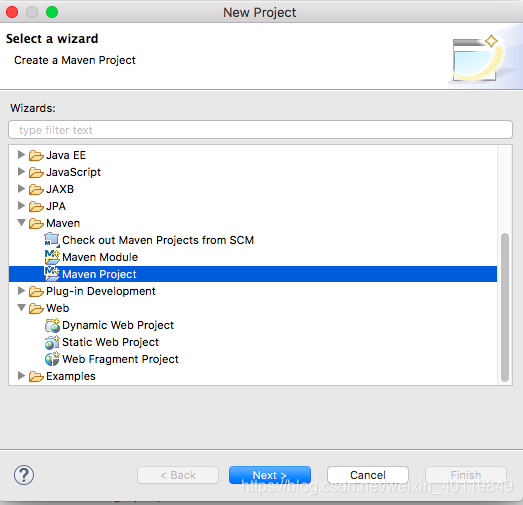The height and width of the screenshot is (505, 523).
Task: Click the Check out Maven Projects SCM icon
Action: pyautogui.click(x=52, y=240)
